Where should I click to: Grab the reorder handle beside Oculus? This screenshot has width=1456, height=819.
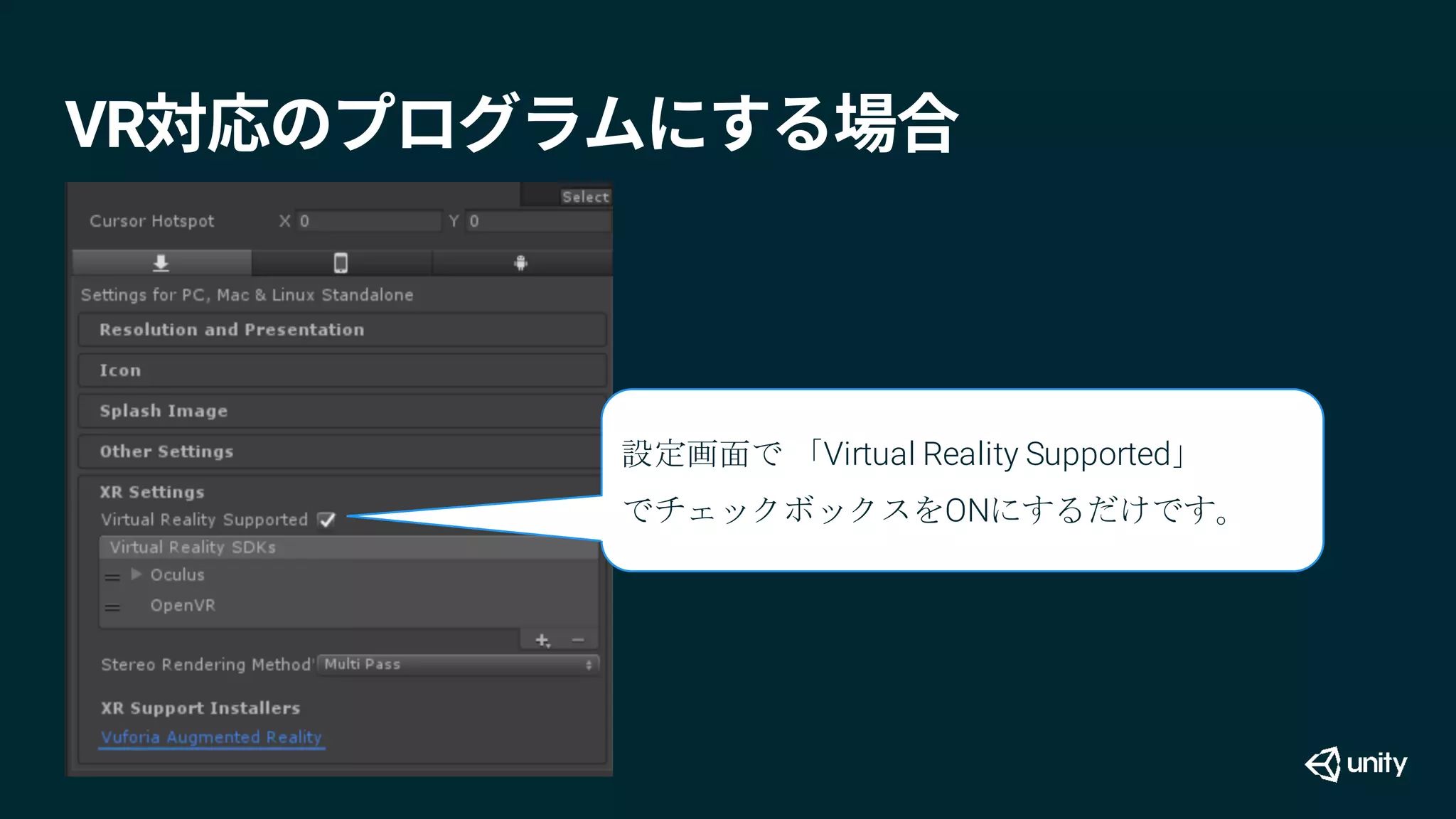click(x=112, y=577)
